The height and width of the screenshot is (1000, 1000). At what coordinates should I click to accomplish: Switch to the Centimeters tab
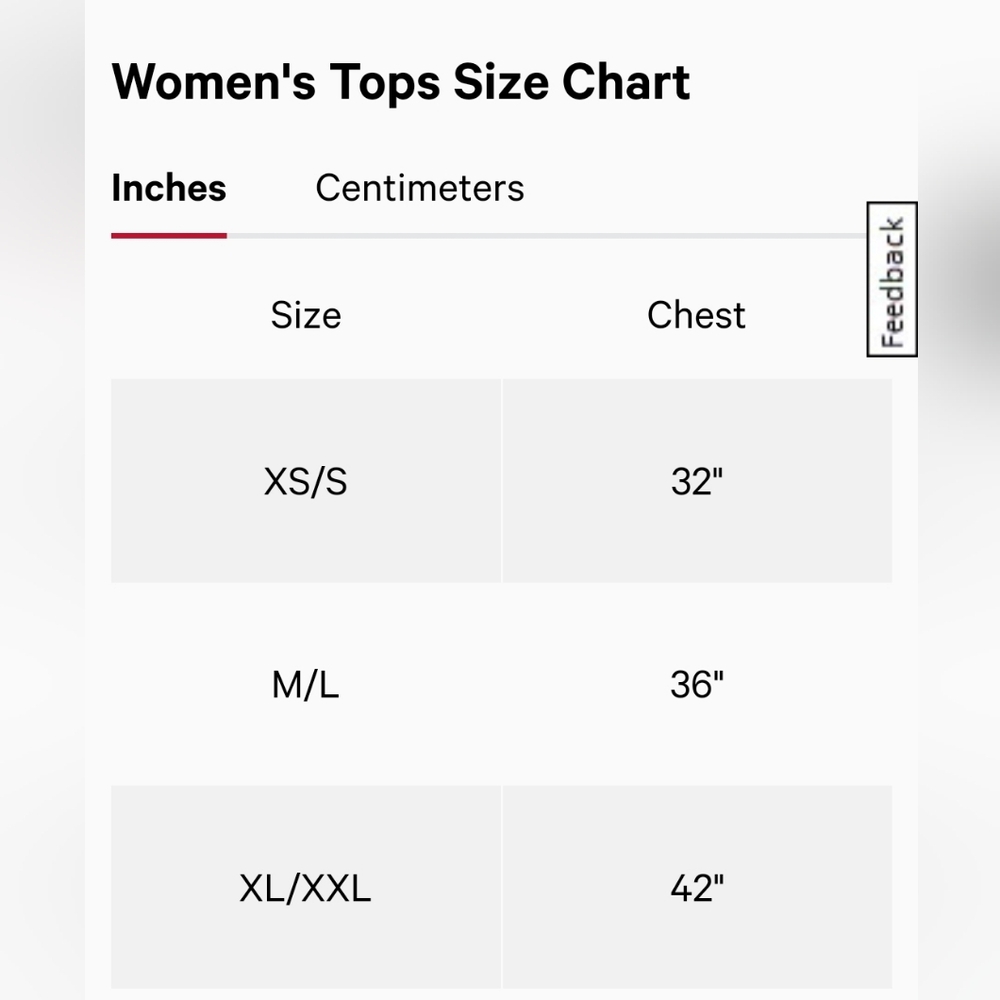click(x=420, y=188)
